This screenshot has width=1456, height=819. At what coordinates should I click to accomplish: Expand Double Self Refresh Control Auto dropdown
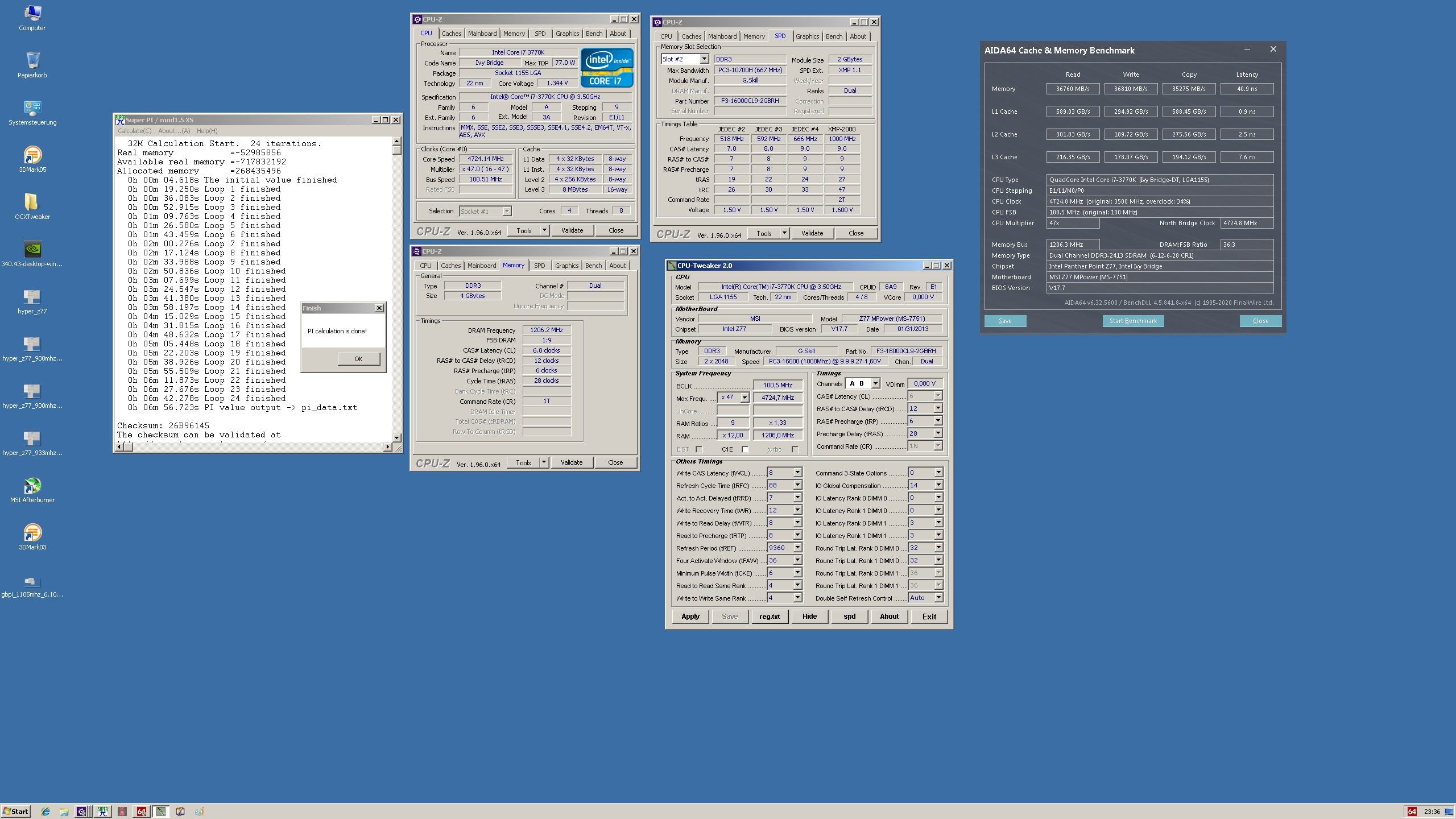936,597
